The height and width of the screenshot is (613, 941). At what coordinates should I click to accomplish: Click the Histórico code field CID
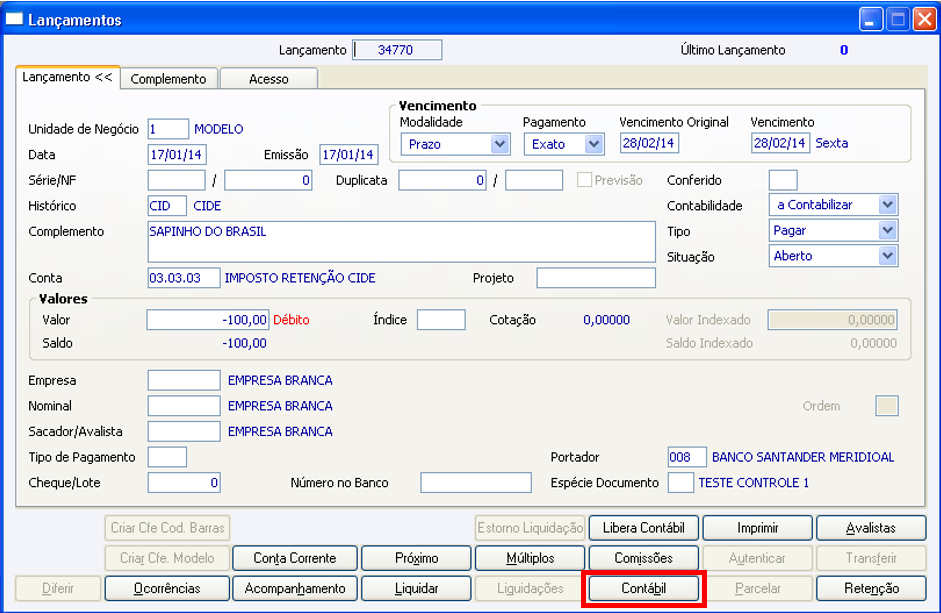(x=167, y=206)
